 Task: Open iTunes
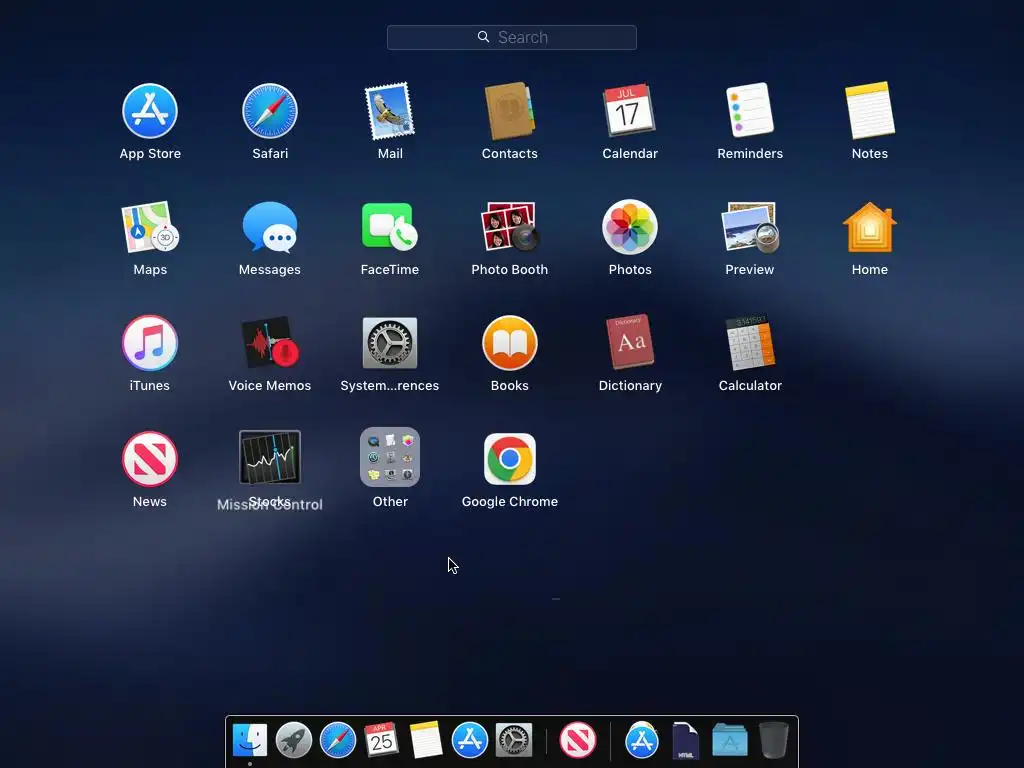click(x=150, y=343)
